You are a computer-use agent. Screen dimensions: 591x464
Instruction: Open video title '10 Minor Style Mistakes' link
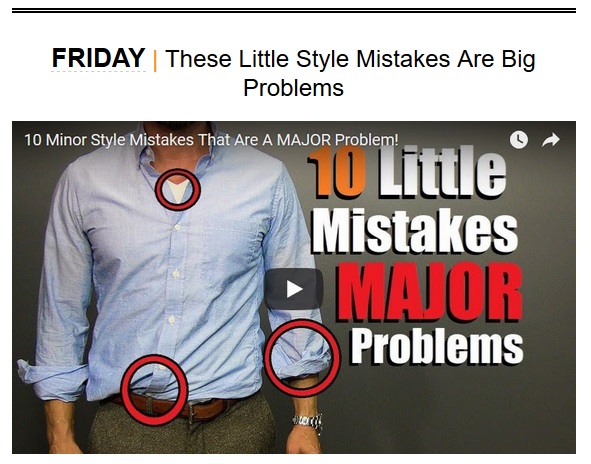point(211,140)
